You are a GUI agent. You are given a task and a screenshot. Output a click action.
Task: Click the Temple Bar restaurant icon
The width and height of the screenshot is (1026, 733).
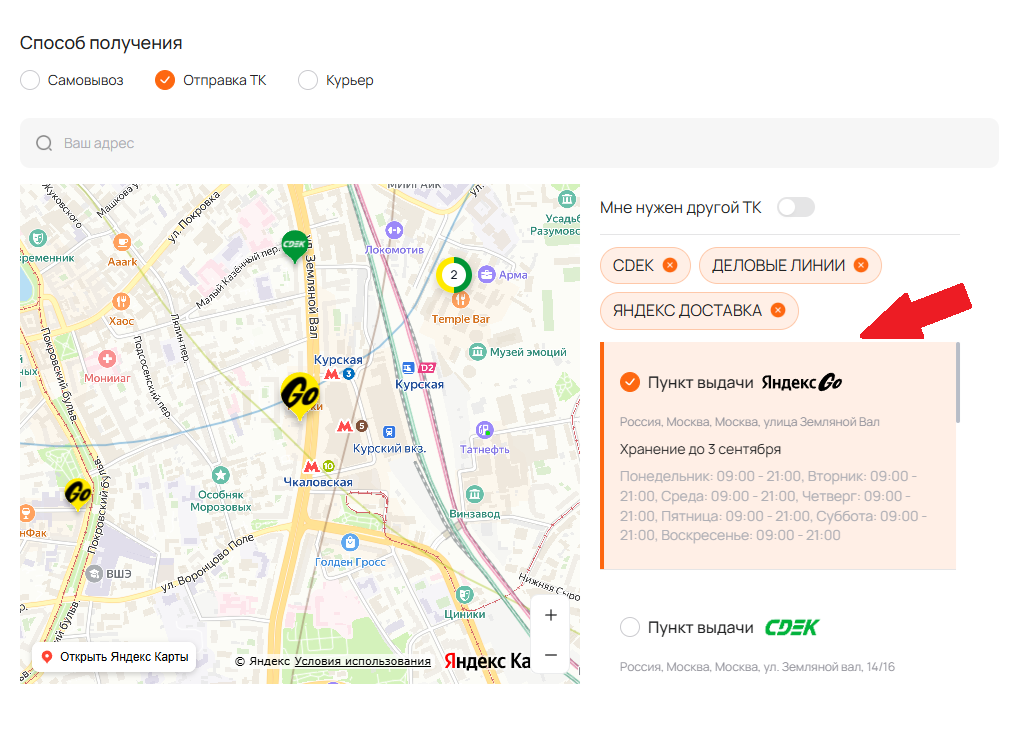pos(461,300)
